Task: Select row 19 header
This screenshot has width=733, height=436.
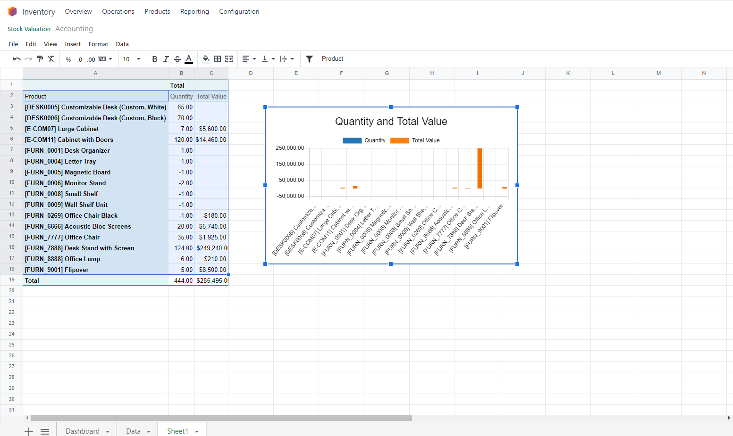Action: click(x=11, y=280)
